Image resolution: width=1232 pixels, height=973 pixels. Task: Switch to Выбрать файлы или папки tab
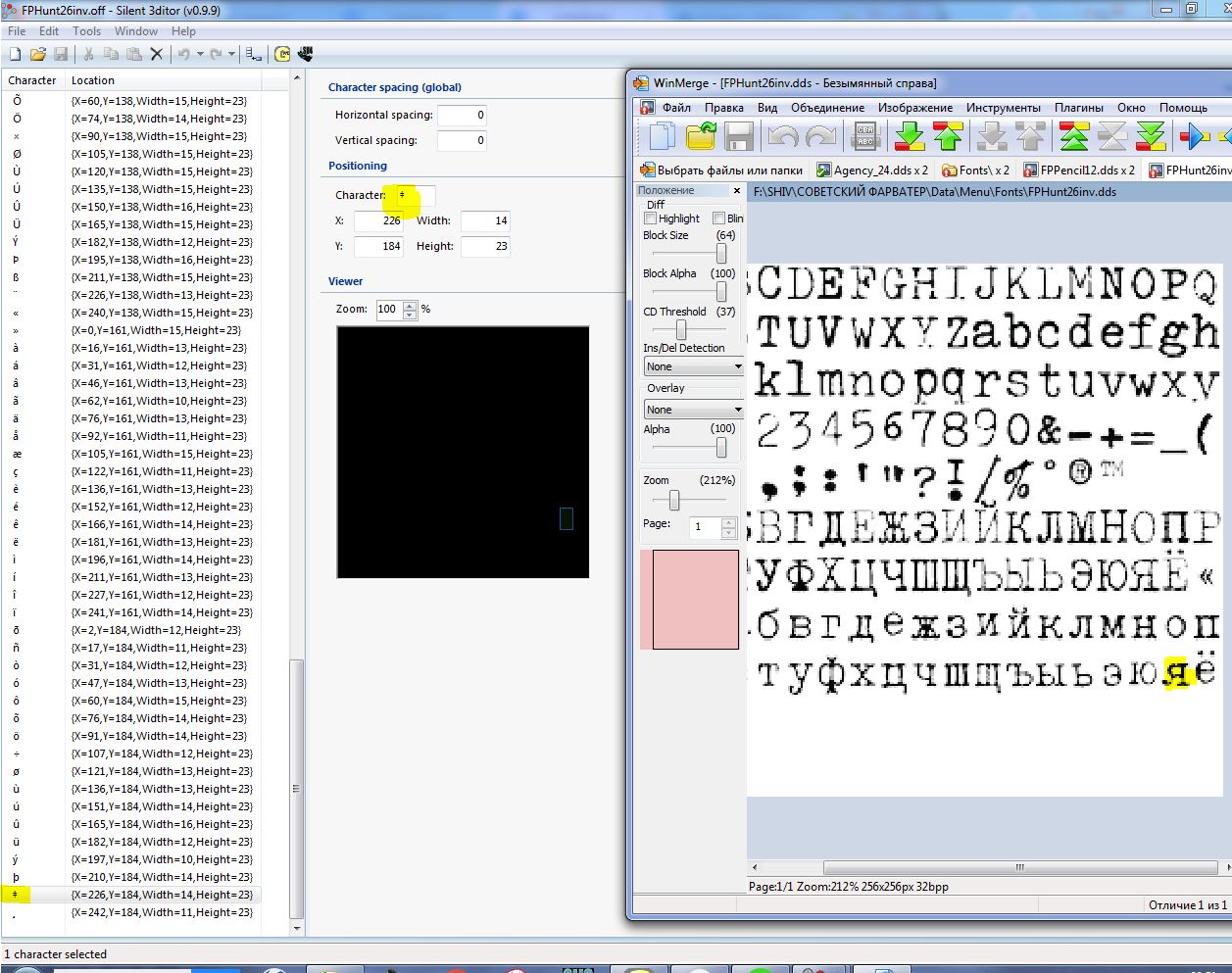tap(720, 170)
